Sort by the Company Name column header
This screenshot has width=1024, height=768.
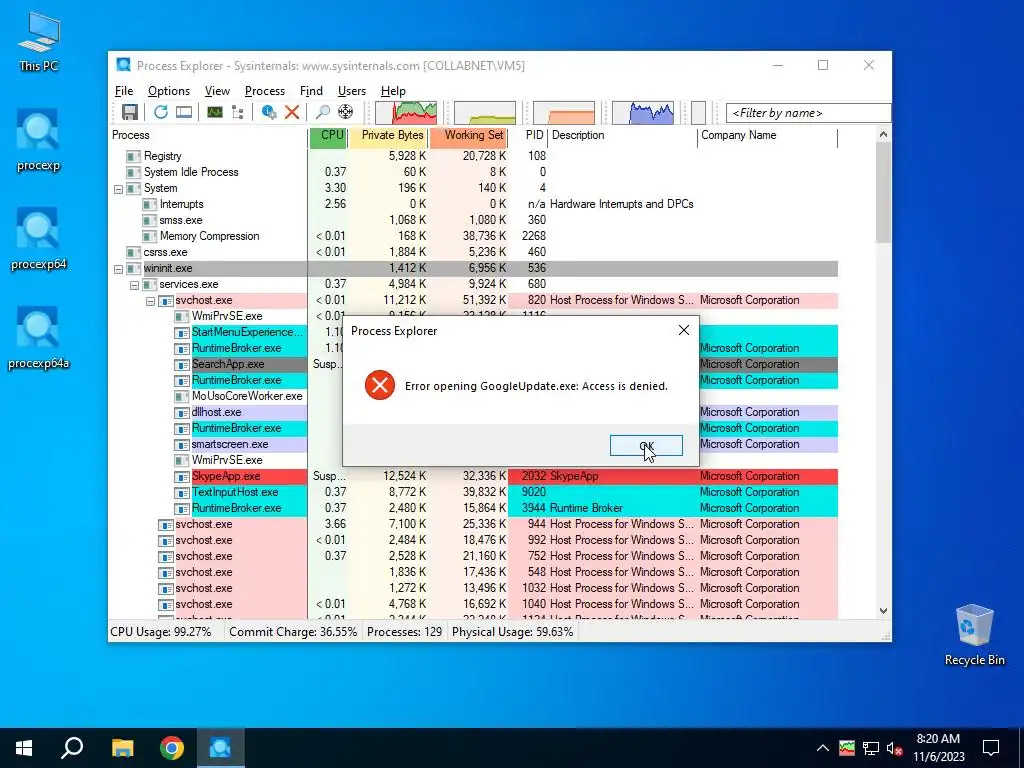(768, 135)
